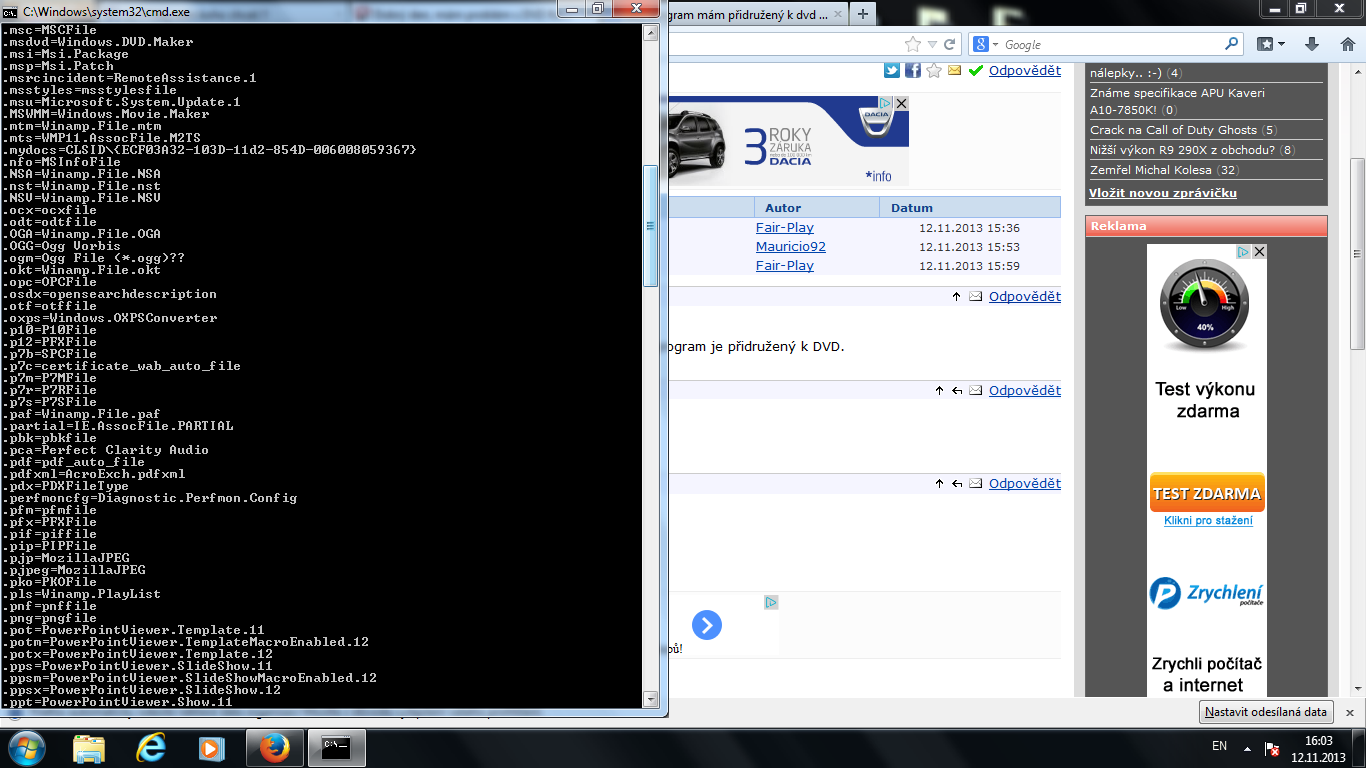Image resolution: width=1366 pixels, height=768 pixels.
Task: Share the post via the Facebook icon
Action: click(x=913, y=70)
